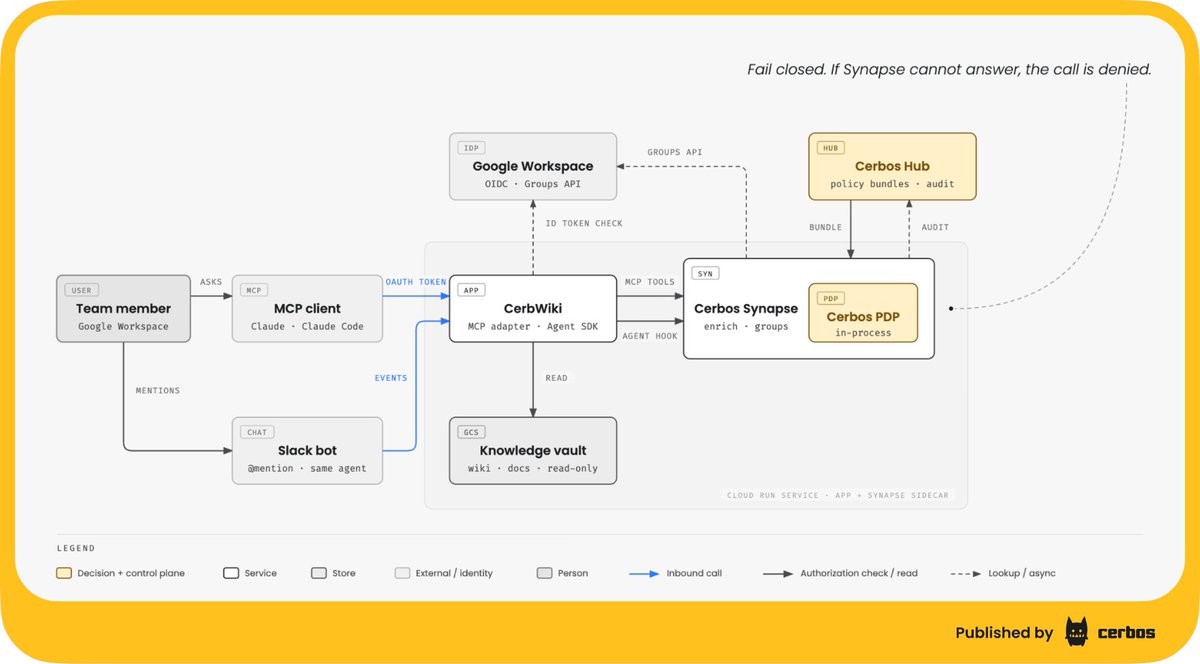Select the Team member node
This screenshot has height=664, width=1200.
tap(123, 308)
